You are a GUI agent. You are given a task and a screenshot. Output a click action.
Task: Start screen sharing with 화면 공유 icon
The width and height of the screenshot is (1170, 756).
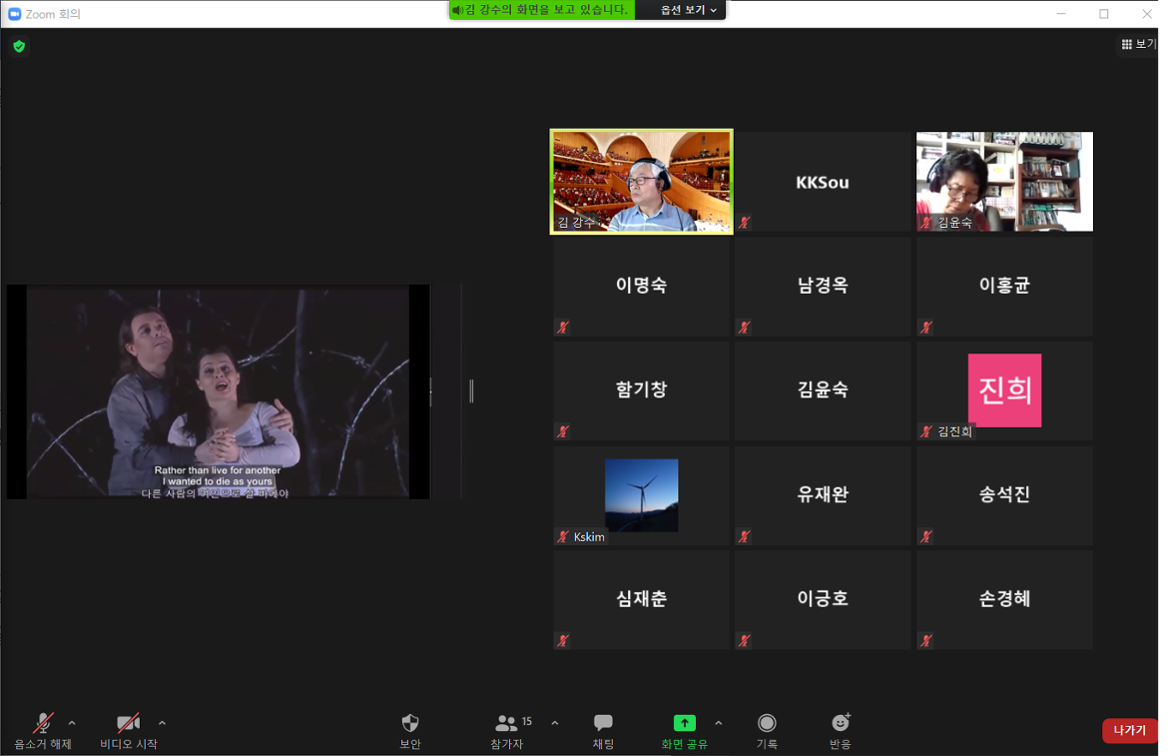point(684,722)
